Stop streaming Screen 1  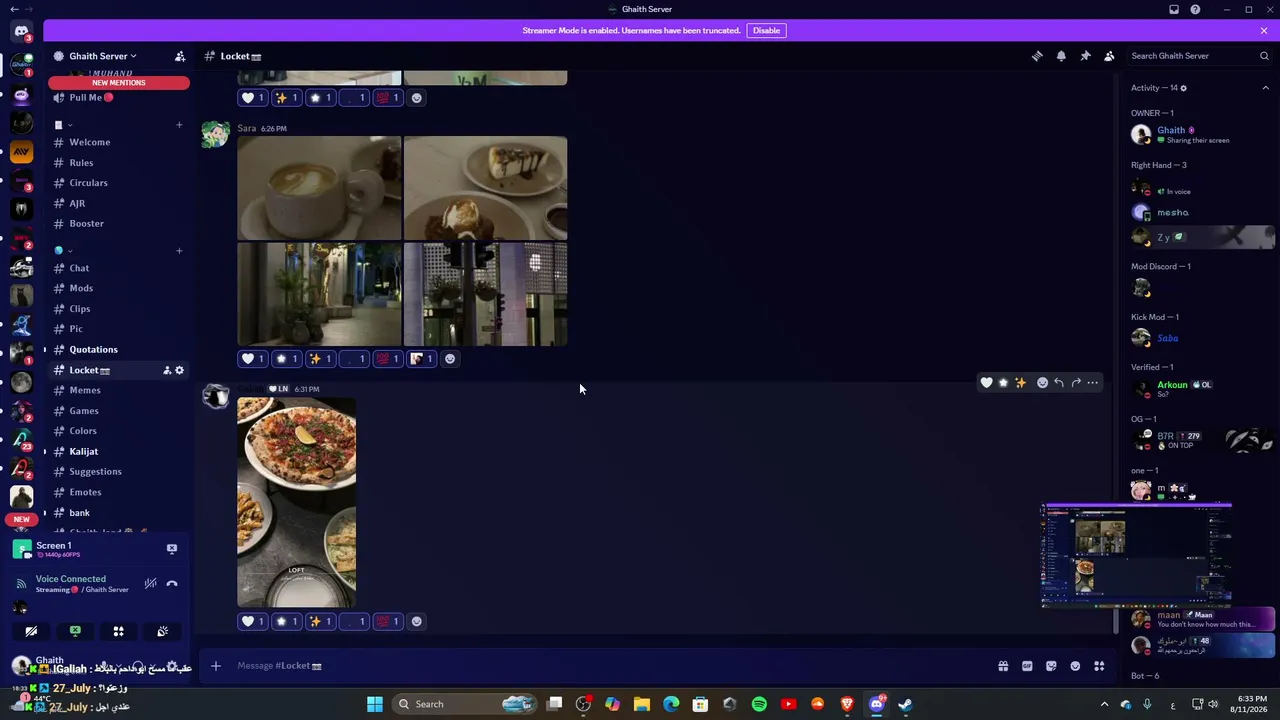tap(172, 549)
